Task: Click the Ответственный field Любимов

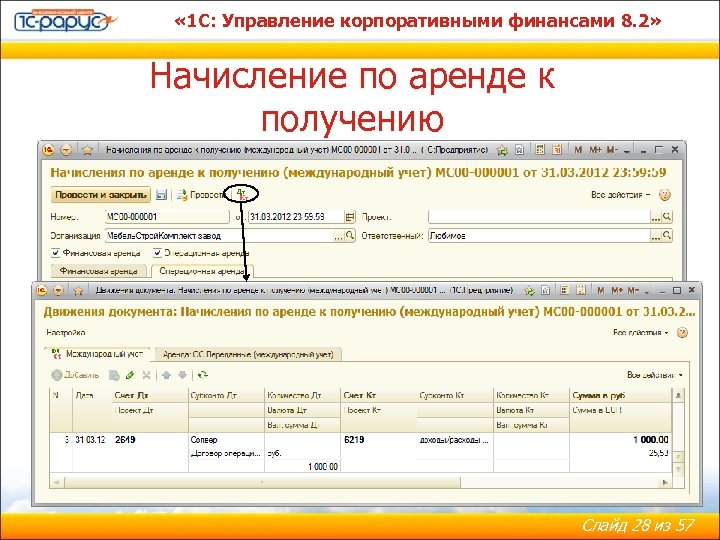Action: coord(540,236)
